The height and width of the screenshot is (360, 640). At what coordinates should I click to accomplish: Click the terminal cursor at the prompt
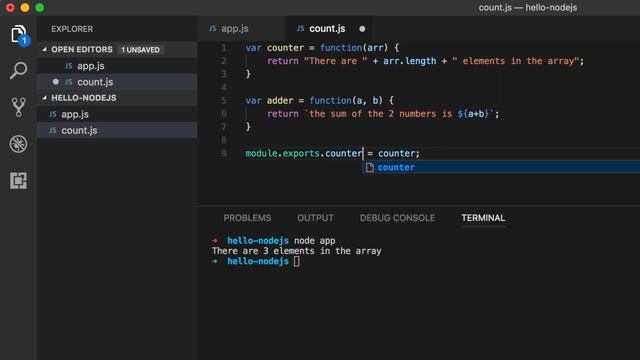point(297,261)
